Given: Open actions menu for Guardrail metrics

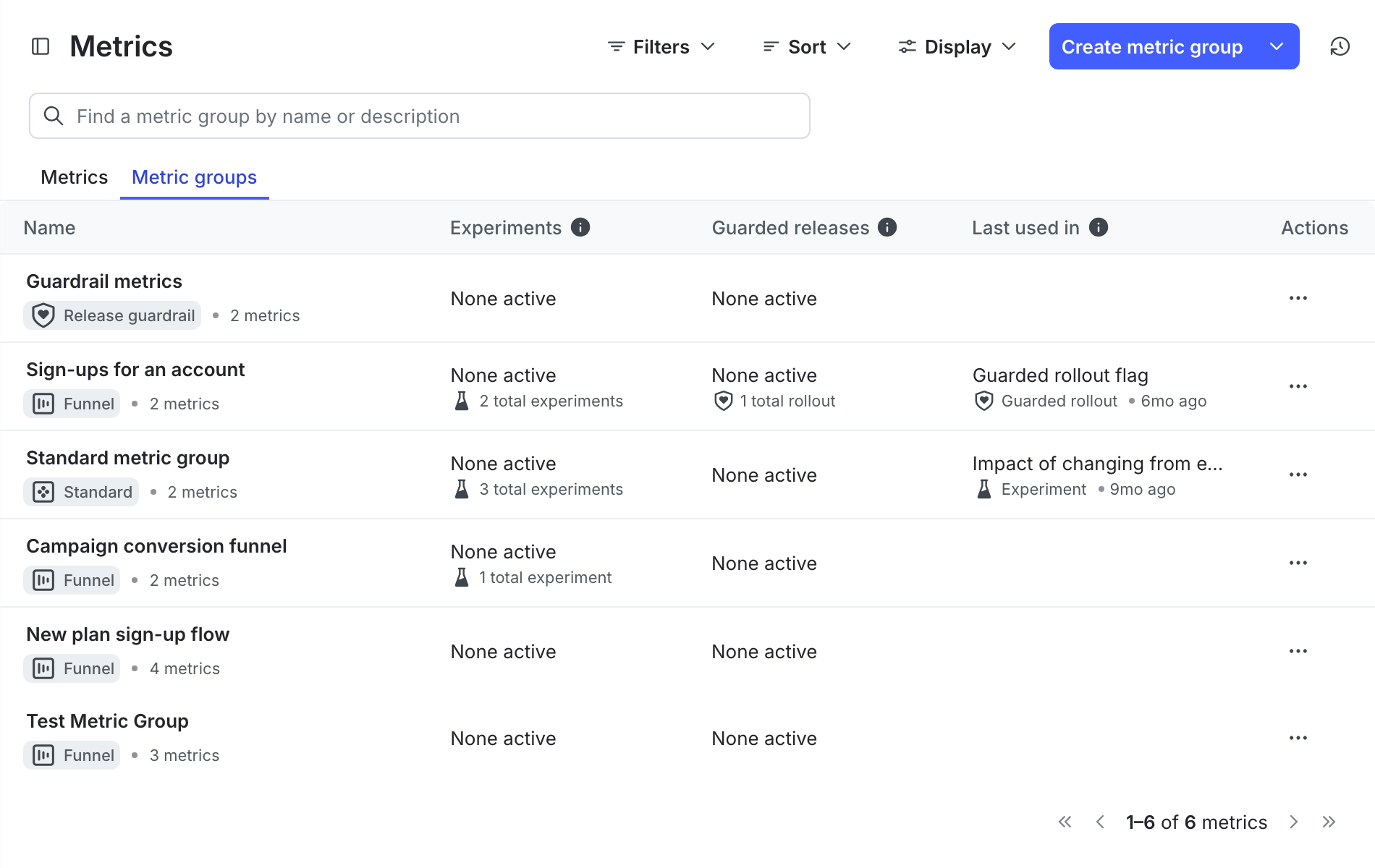Looking at the screenshot, I should 1298,299.
